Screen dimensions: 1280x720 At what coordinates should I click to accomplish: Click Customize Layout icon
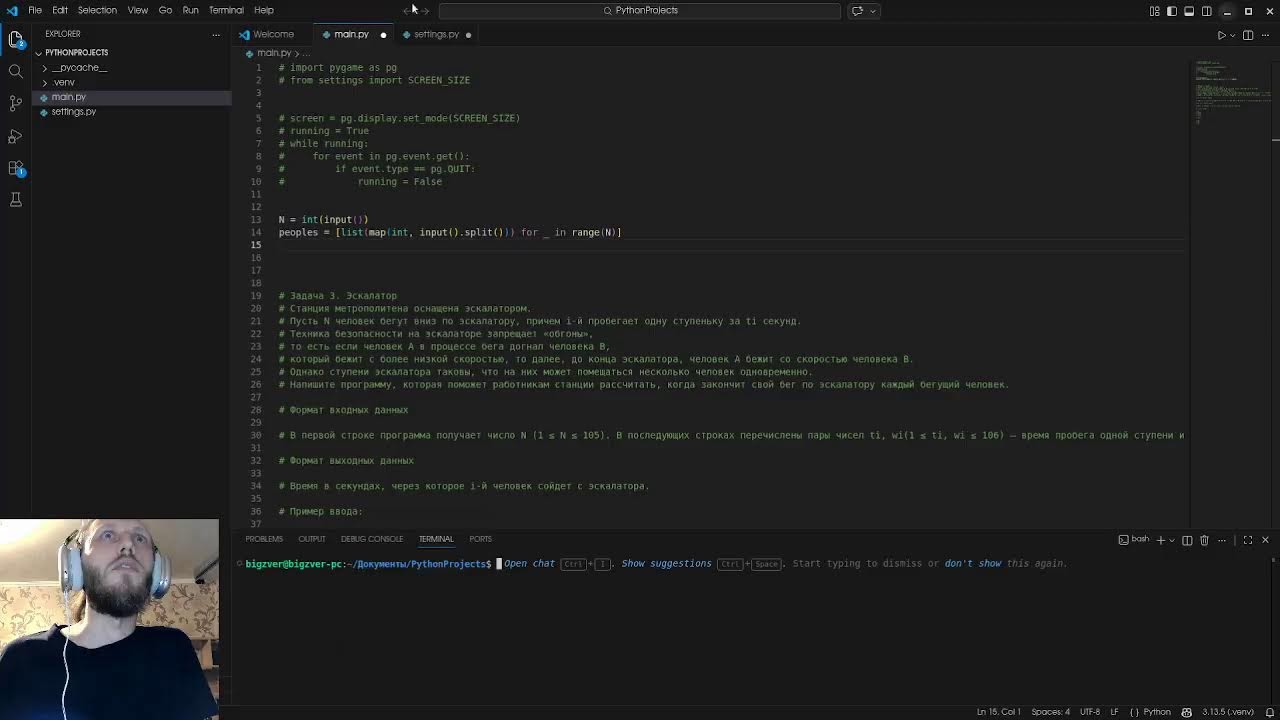click(1155, 11)
